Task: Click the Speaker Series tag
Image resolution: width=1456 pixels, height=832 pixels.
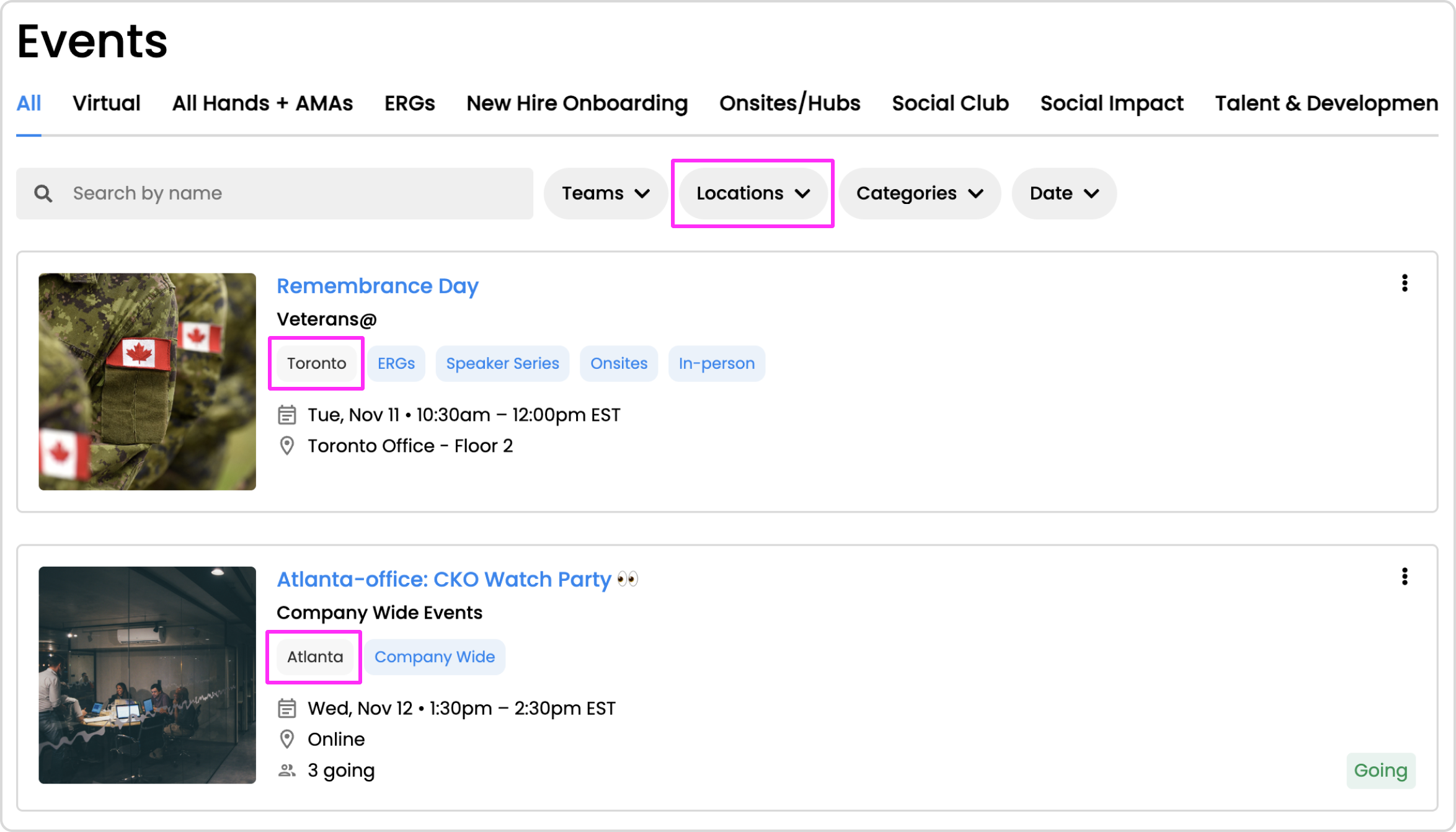Action: coord(502,363)
